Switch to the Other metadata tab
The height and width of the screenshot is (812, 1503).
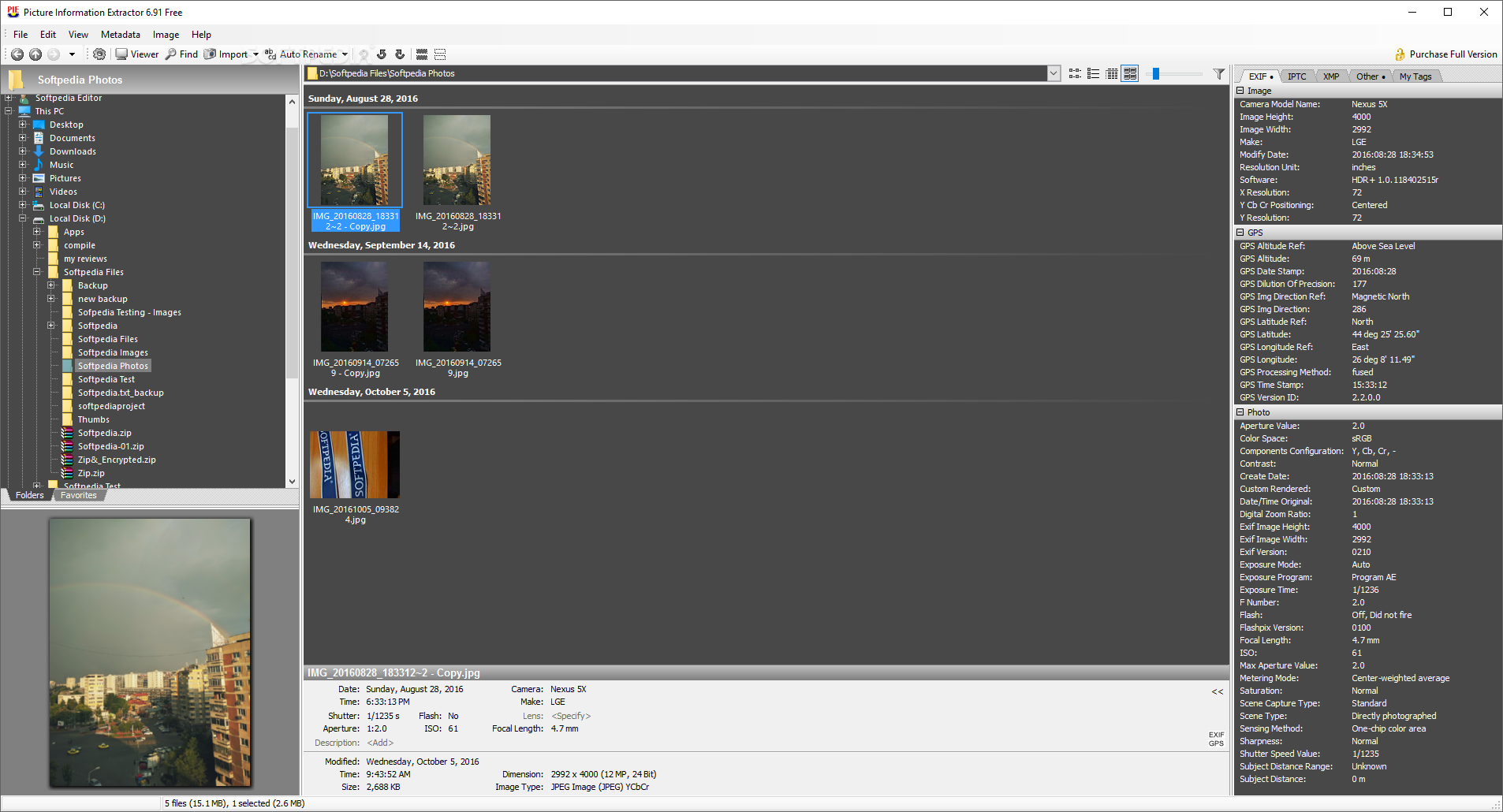(1371, 76)
